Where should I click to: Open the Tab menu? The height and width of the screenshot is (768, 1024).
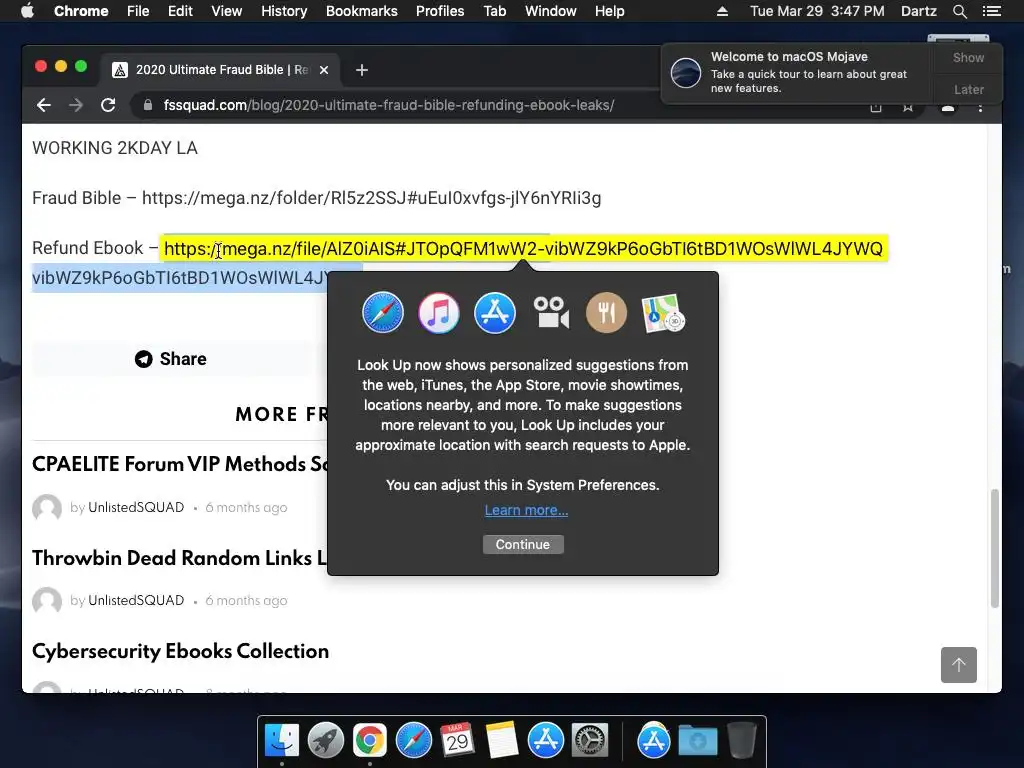(495, 11)
